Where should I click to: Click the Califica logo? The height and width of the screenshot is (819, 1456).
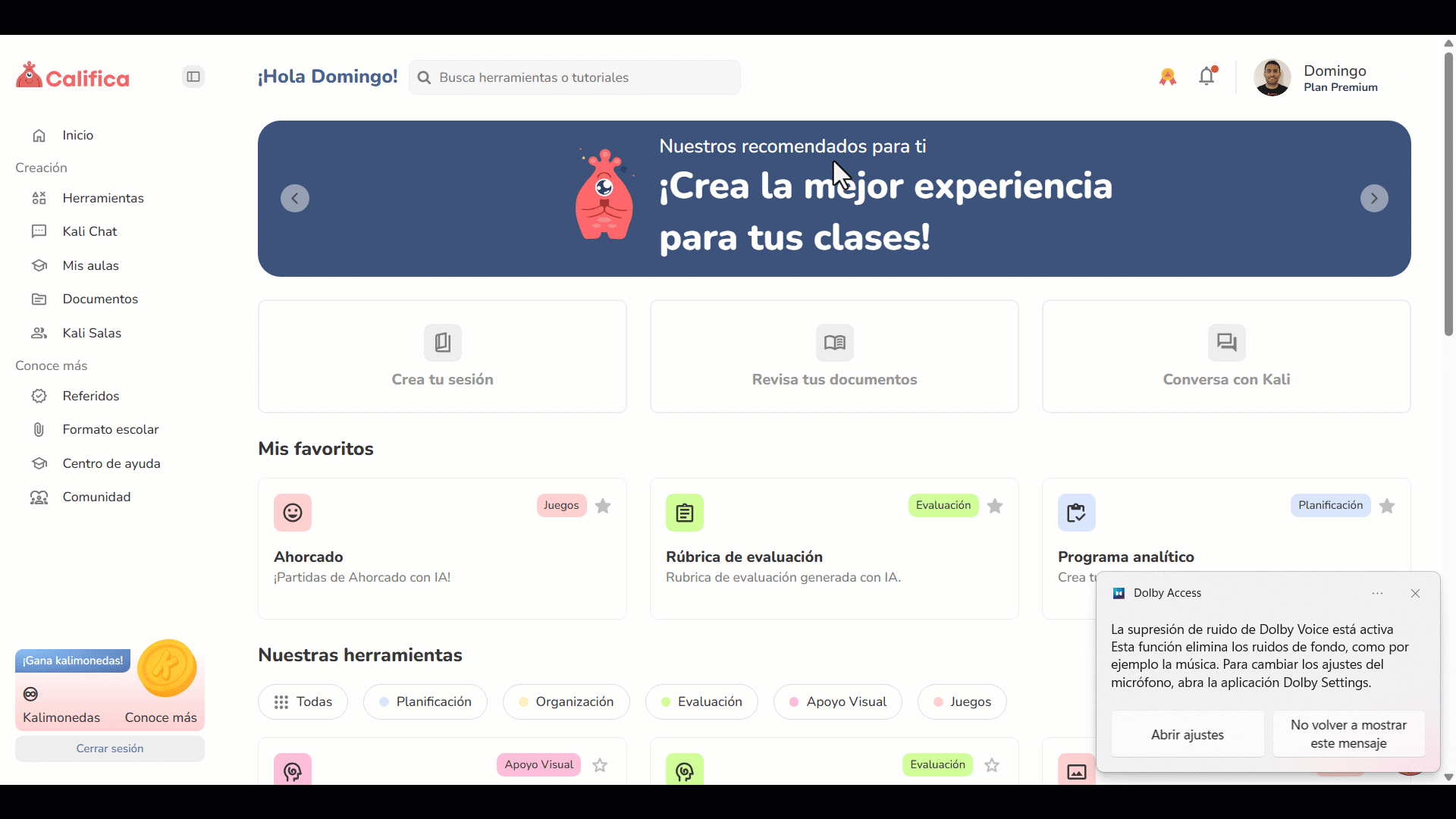point(73,77)
